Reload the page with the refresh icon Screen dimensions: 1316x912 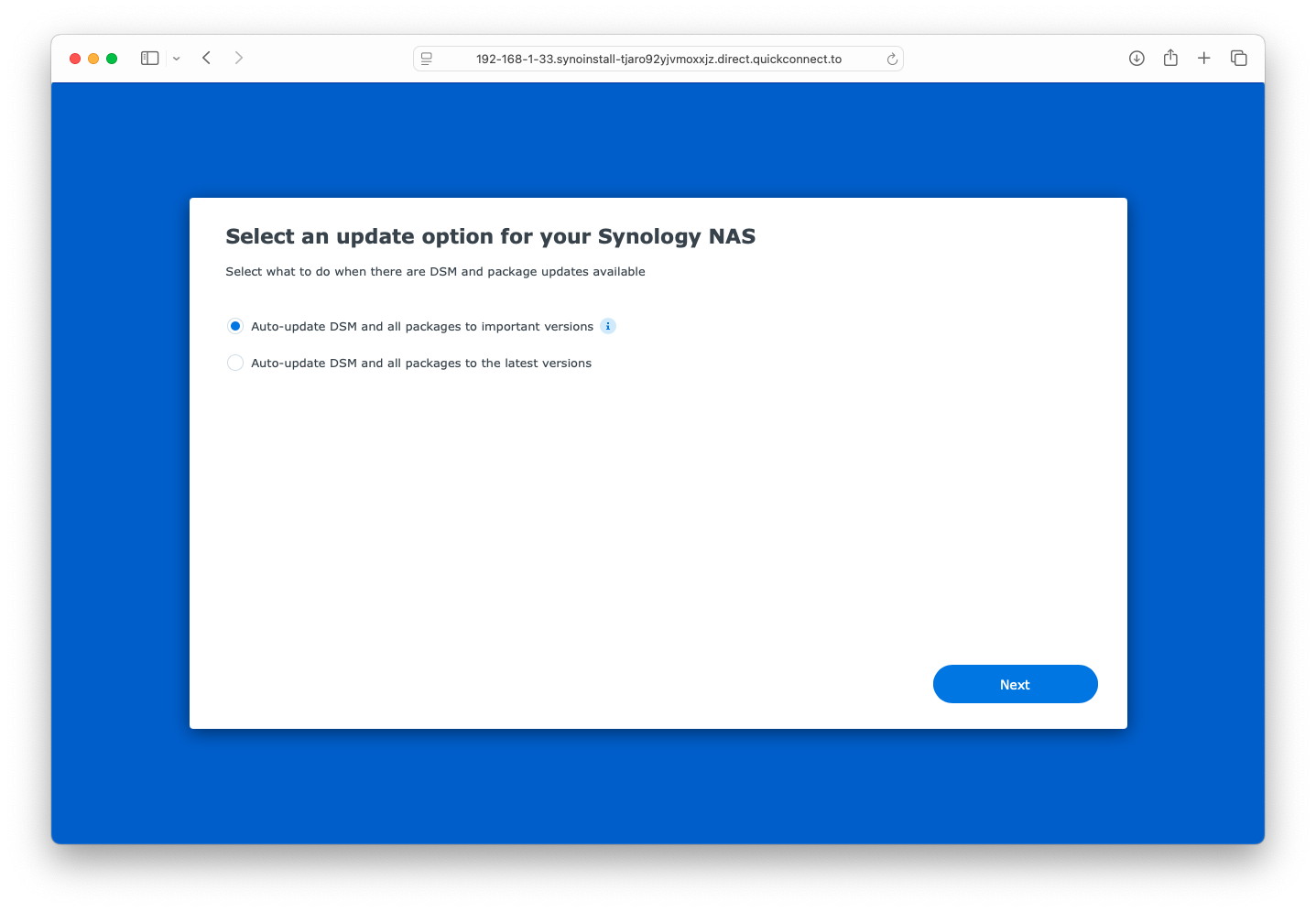(x=892, y=60)
